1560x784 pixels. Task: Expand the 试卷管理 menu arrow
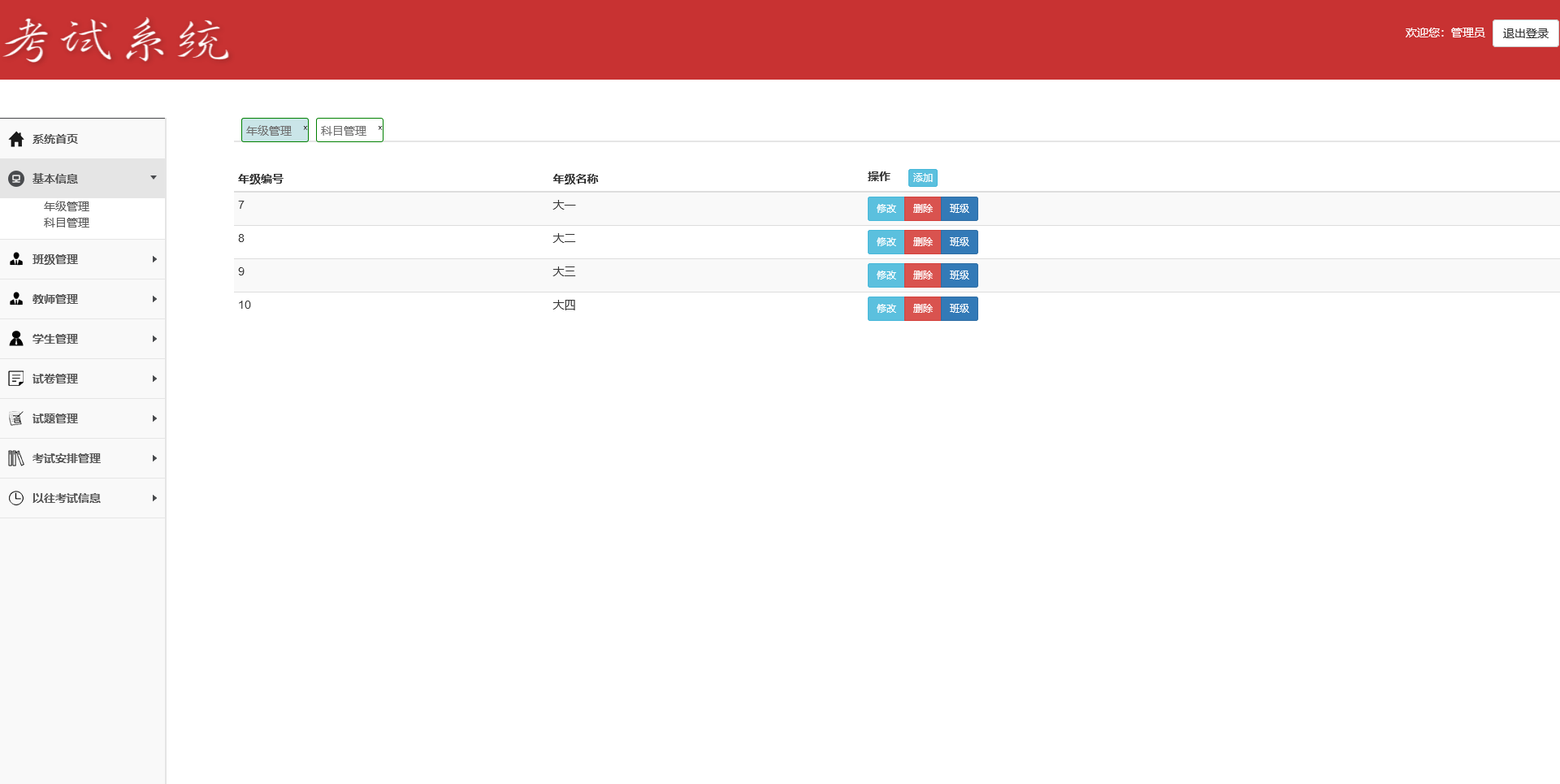pos(154,379)
